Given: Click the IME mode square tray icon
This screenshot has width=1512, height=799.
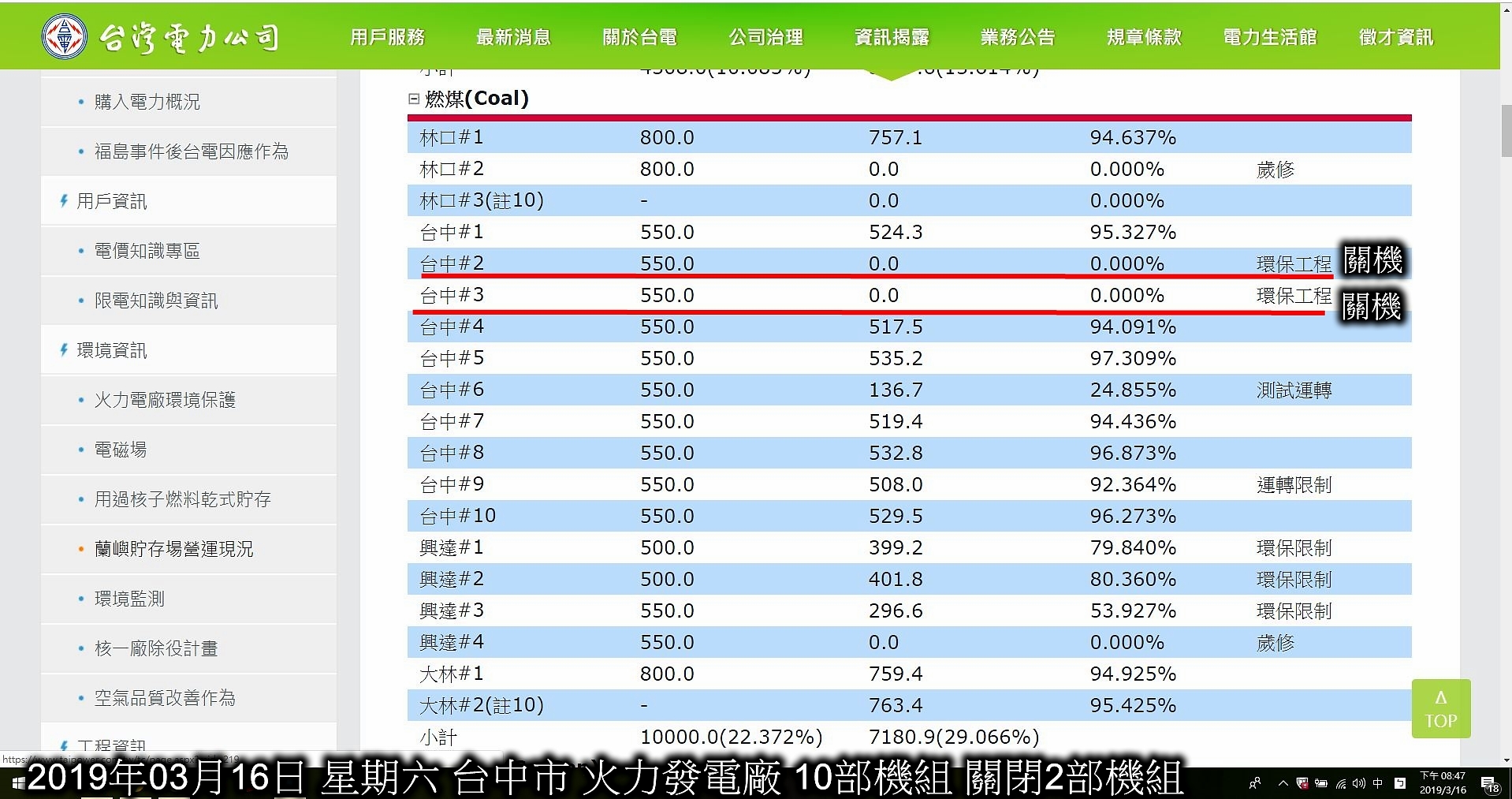Looking at the screenshot, I should (x=1400, y=783).
